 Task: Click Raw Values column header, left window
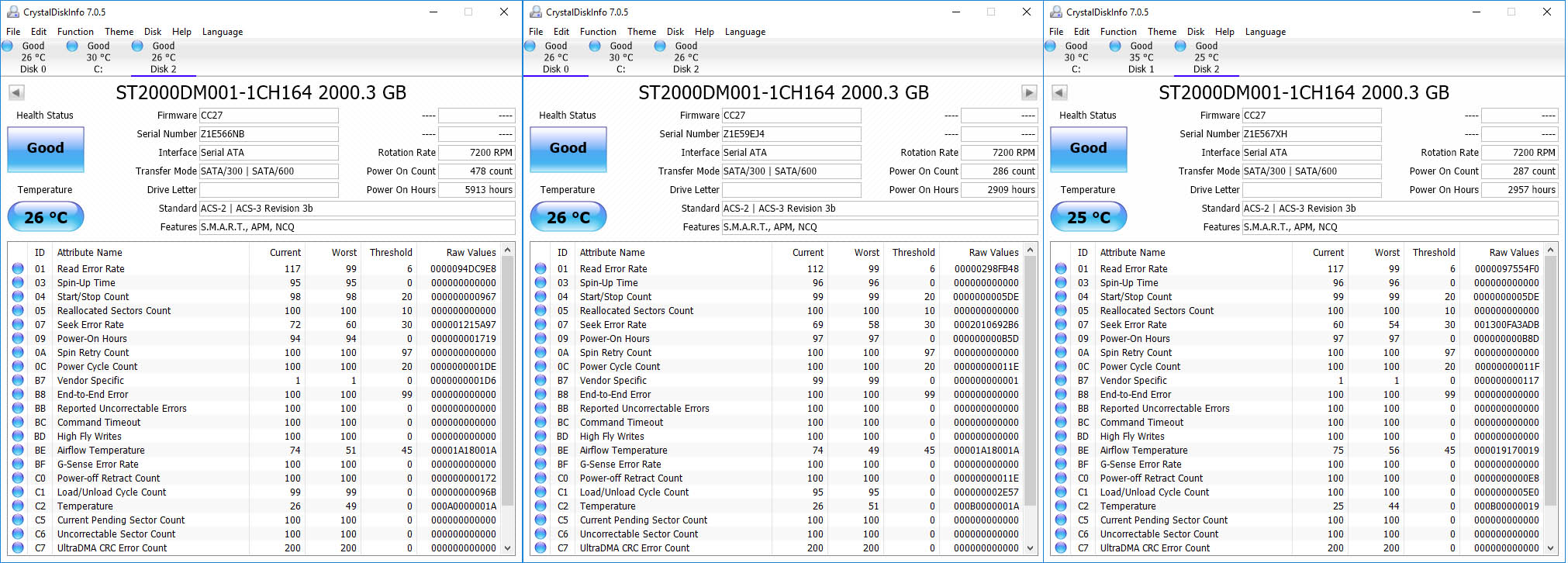(x=460, y=252)
